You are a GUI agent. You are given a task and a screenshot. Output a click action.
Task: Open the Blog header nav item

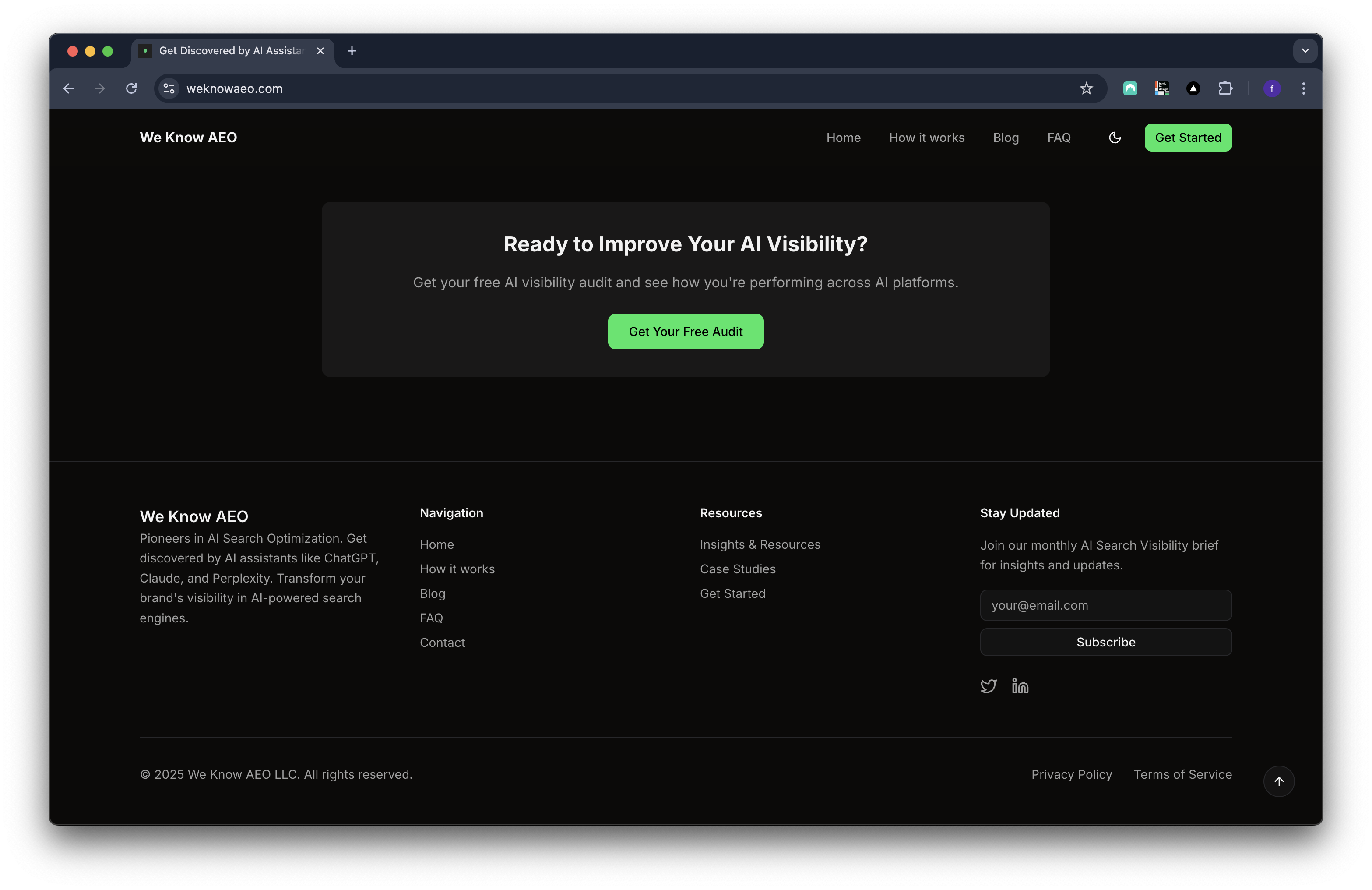tap(1006, 137)
